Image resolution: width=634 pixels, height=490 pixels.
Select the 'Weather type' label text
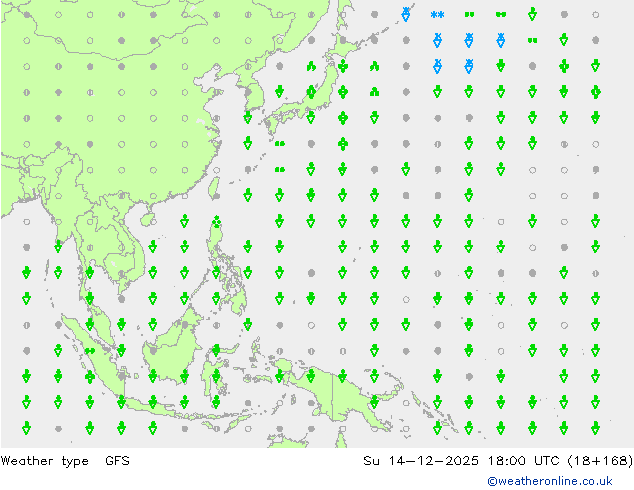coord(44,461)
